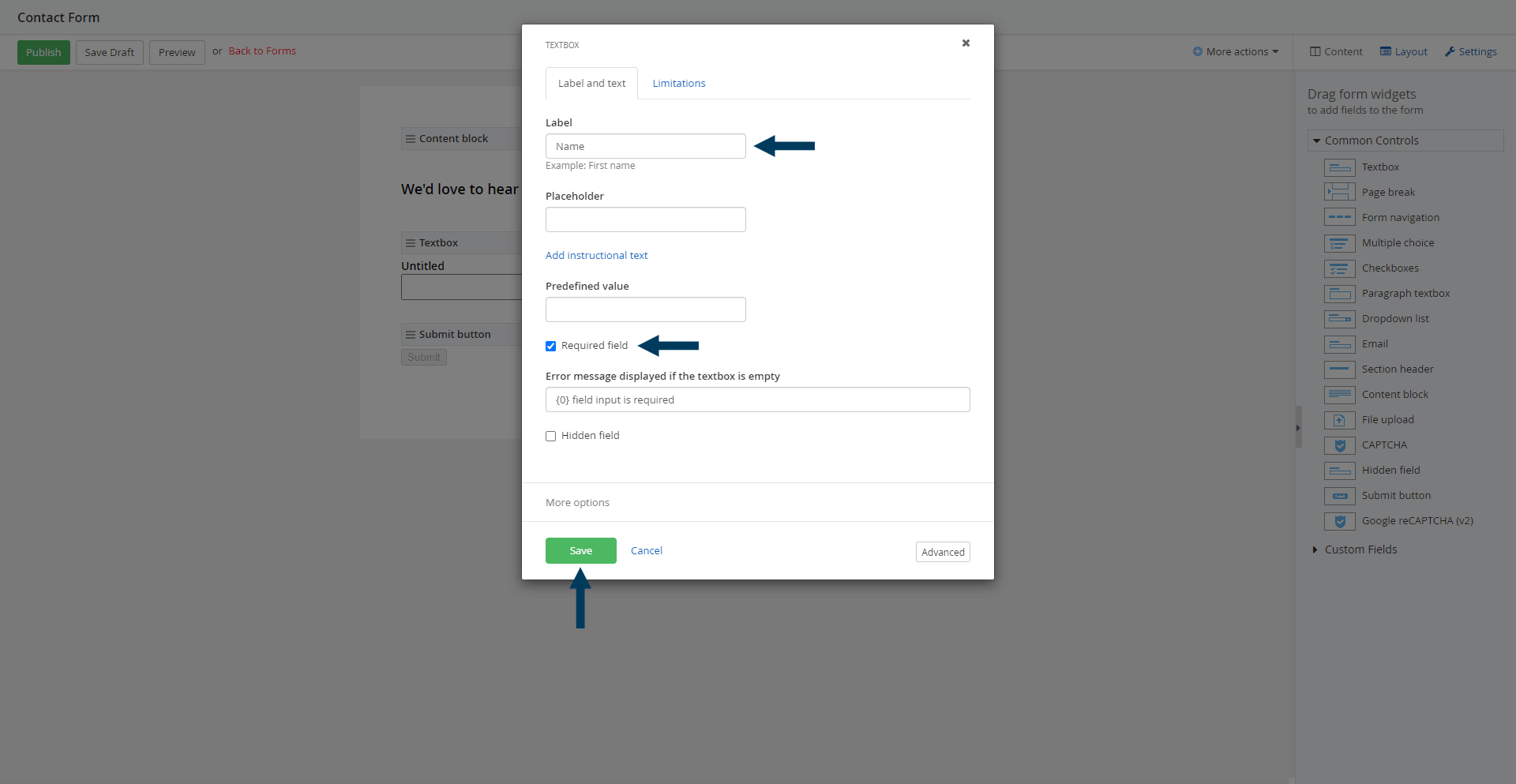Open Settings via the wrench icon

click(x=1451, y=51)
